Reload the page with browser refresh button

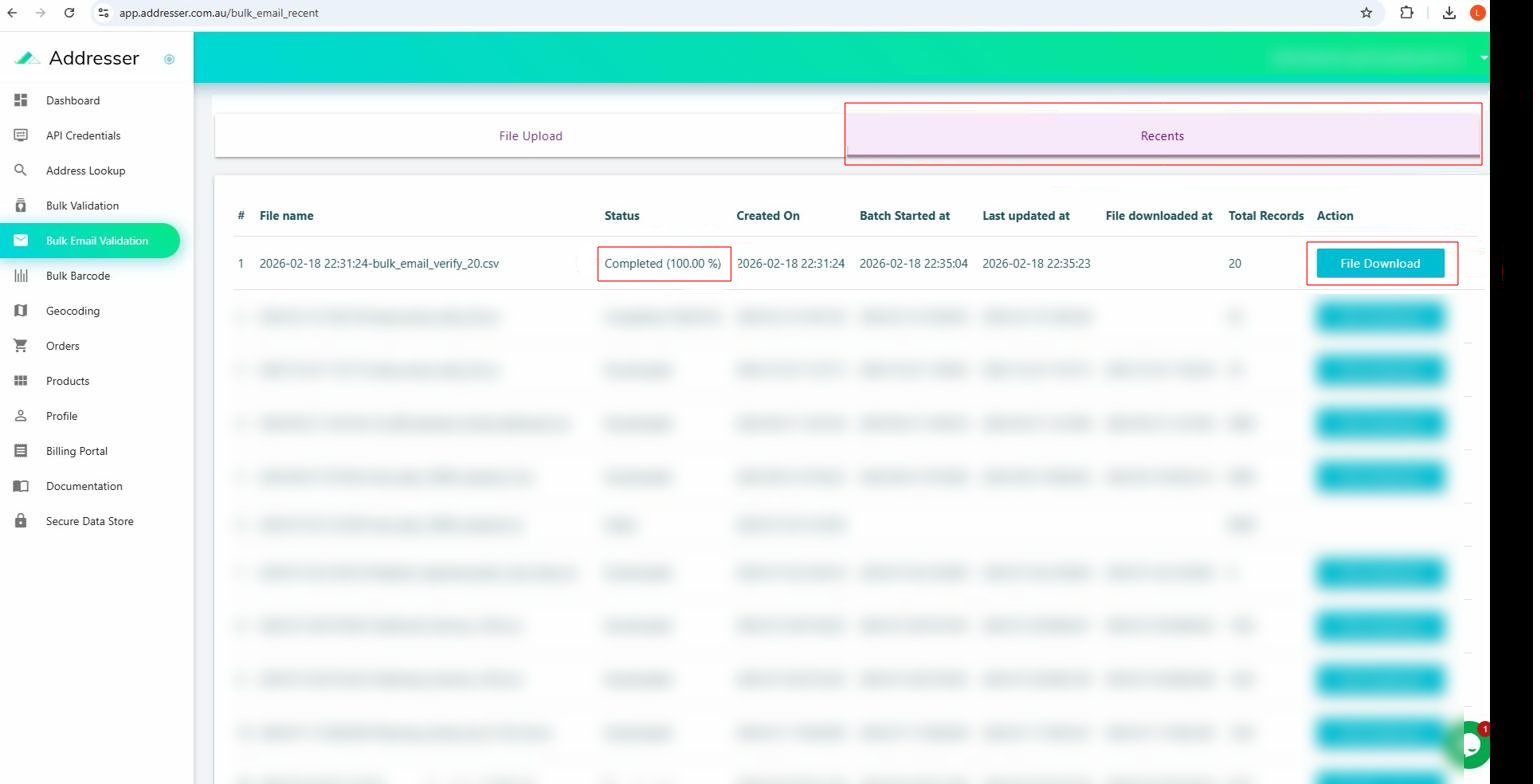[69, 13]
